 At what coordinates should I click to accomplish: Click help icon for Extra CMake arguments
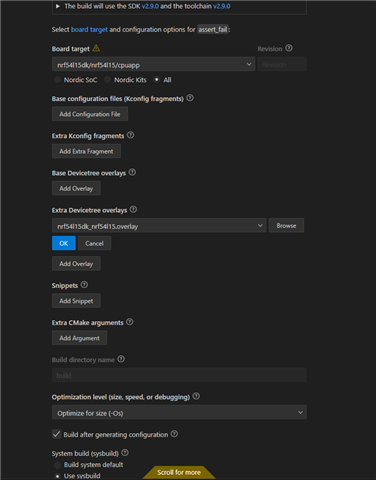[130, 322]
